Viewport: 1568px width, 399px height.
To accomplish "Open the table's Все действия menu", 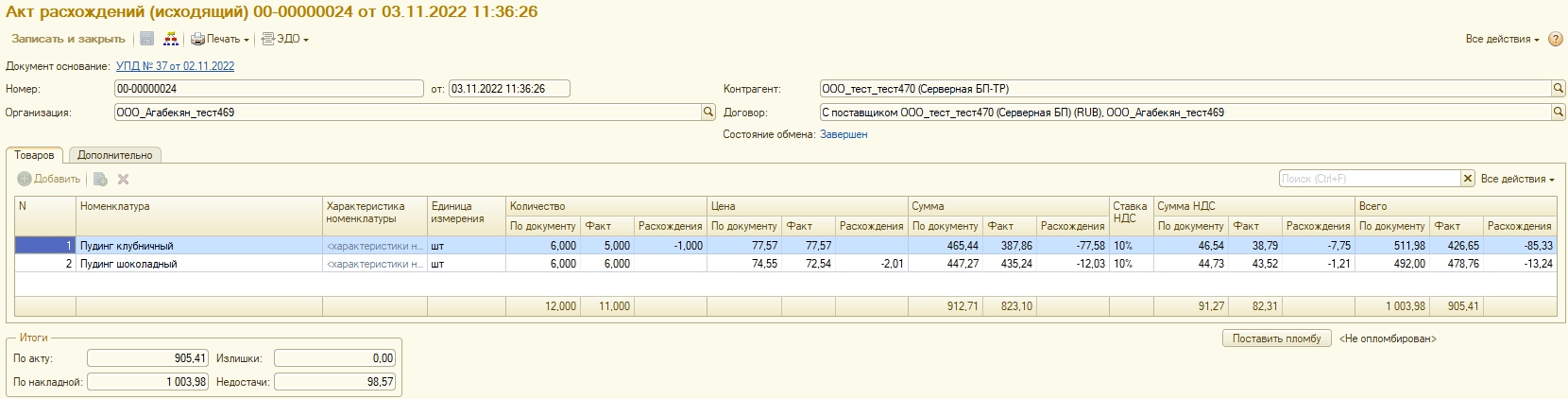I will click(1517, 179).
